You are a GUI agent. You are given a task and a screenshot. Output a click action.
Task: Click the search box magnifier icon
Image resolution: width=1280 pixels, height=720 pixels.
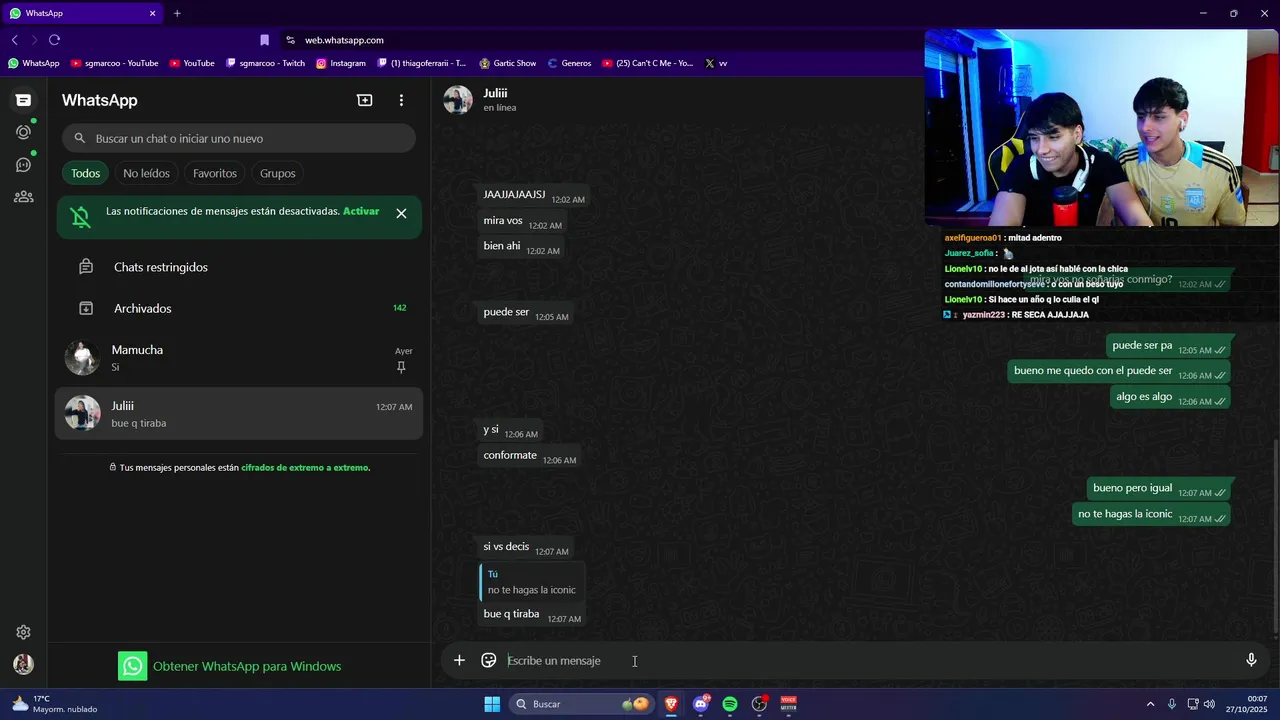pyautogui.click(x=80, y=139)
